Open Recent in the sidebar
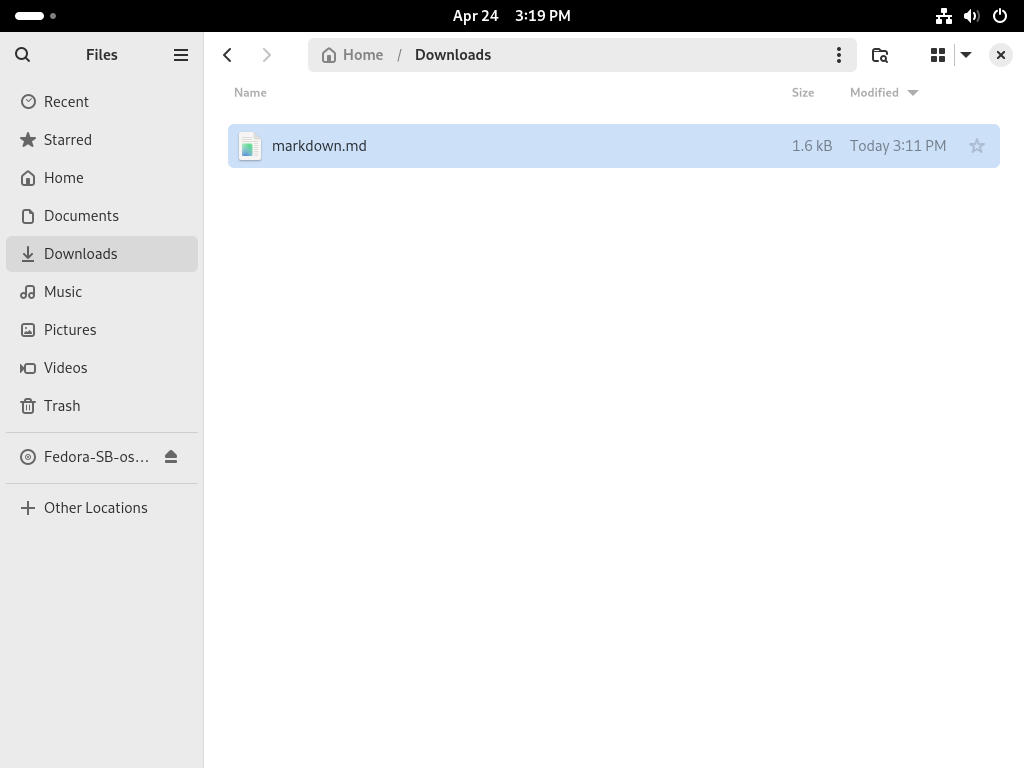The width and height of the screenshot is (1024, 768). [102, 102]
